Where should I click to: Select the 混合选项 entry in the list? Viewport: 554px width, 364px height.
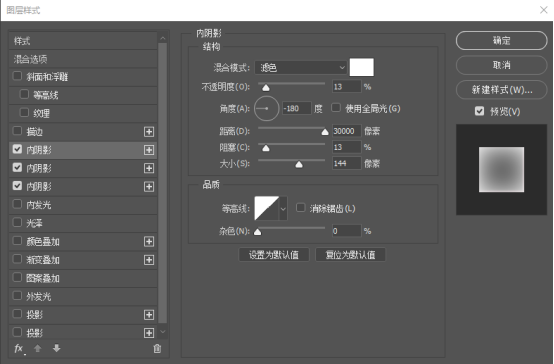click(83, 59)
